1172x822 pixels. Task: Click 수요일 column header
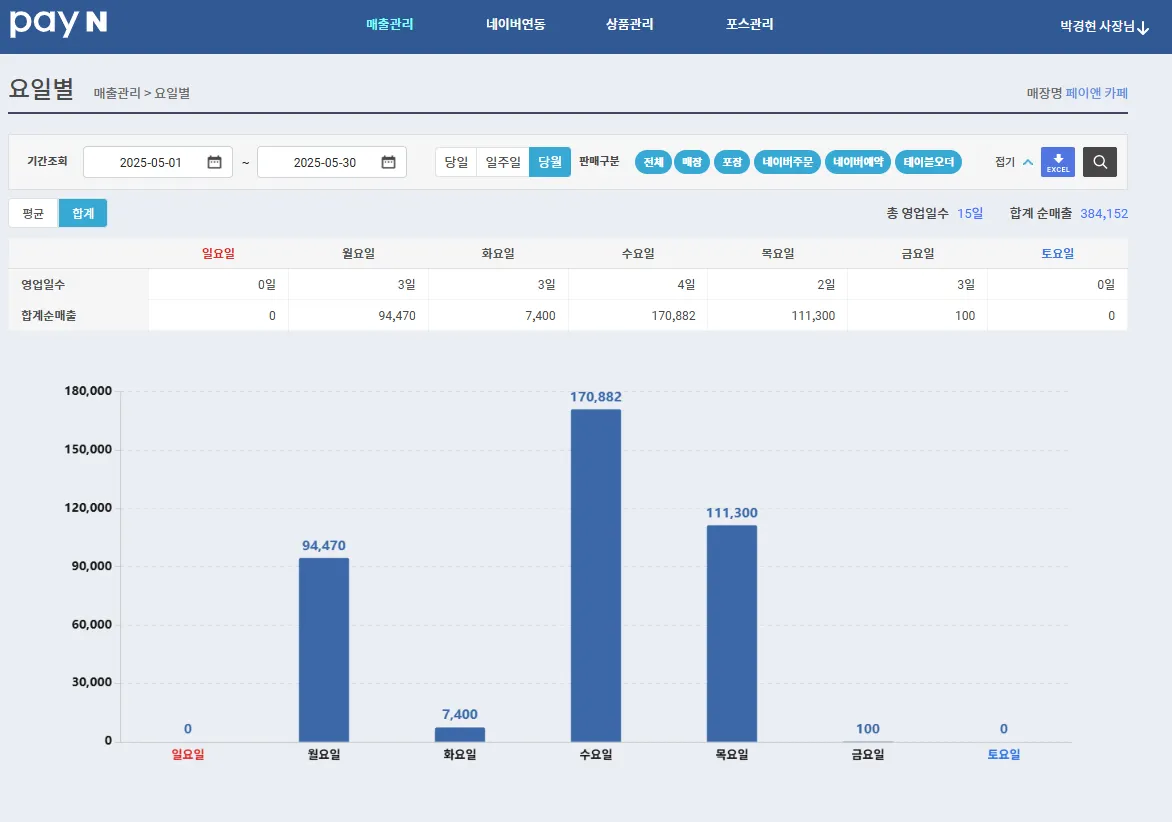pyautogui.click(x=638, y=253)
